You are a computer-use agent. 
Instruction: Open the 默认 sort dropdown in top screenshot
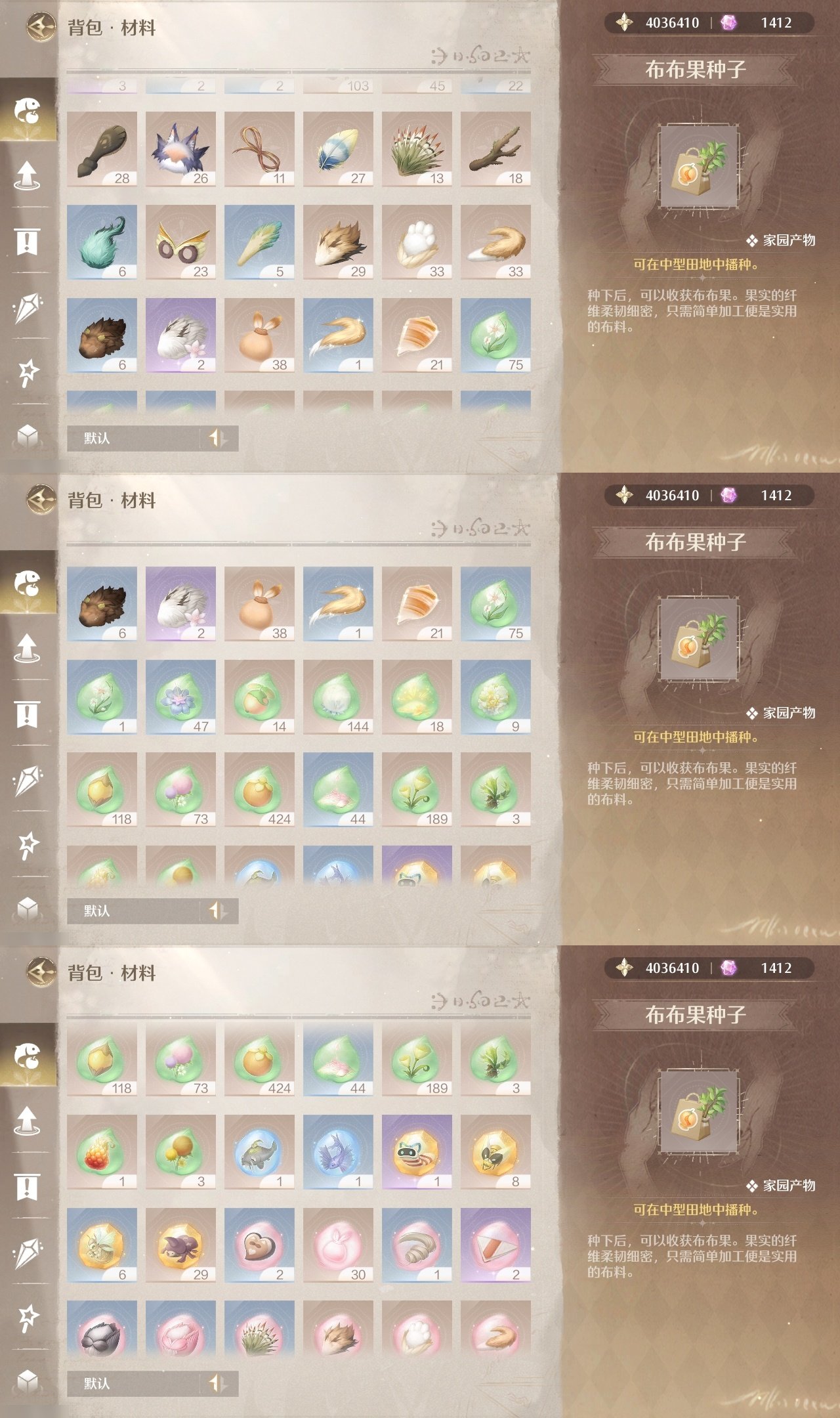pyautogui.click(x=134, y=438)
